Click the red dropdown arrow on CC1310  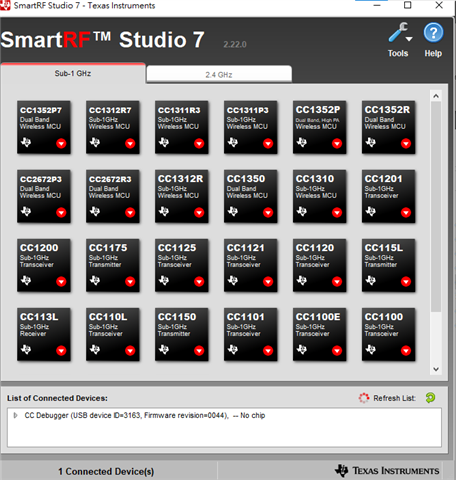pyautogui.click(x=337, y=212)
